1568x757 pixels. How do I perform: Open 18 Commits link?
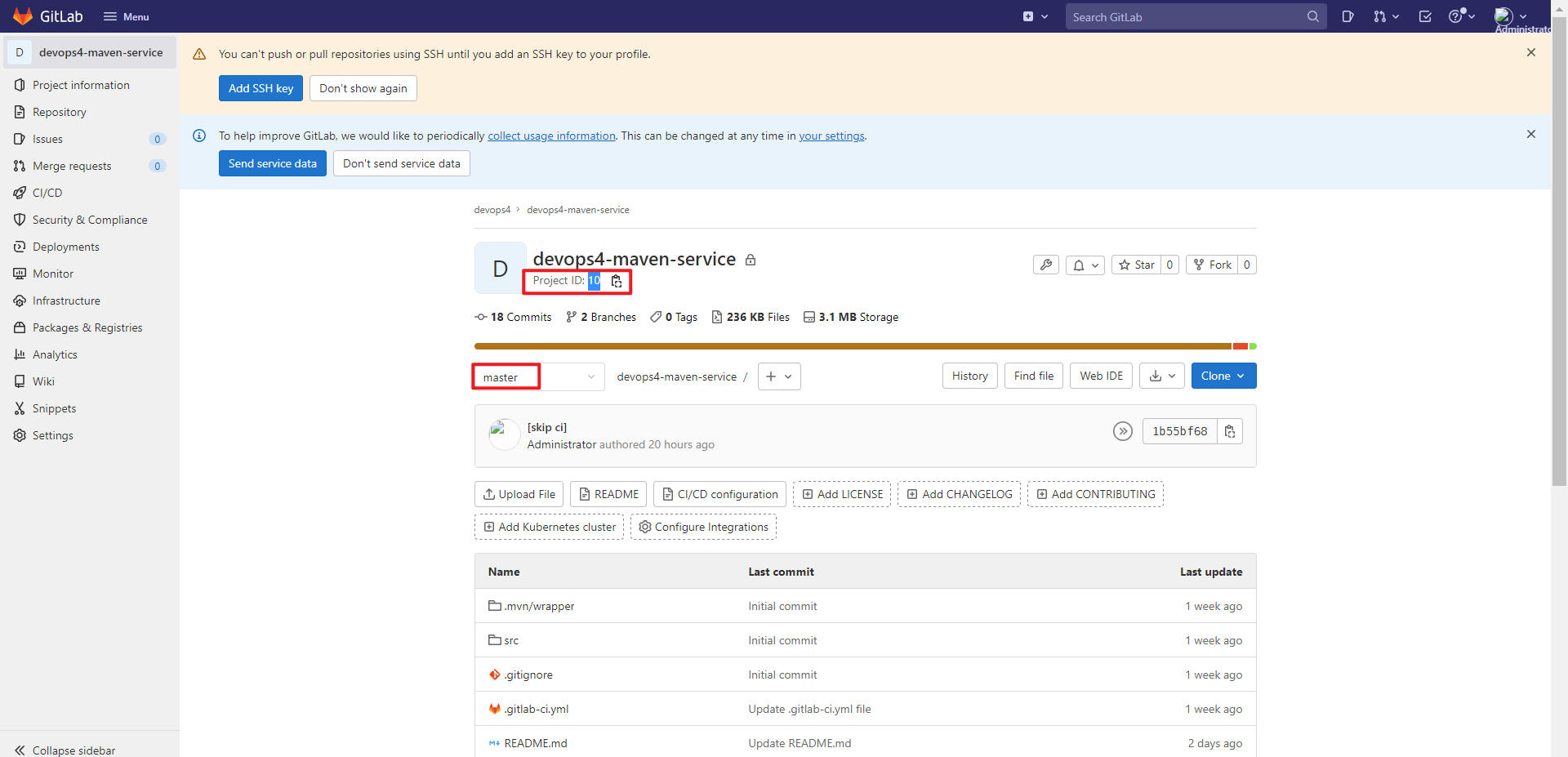513,317
